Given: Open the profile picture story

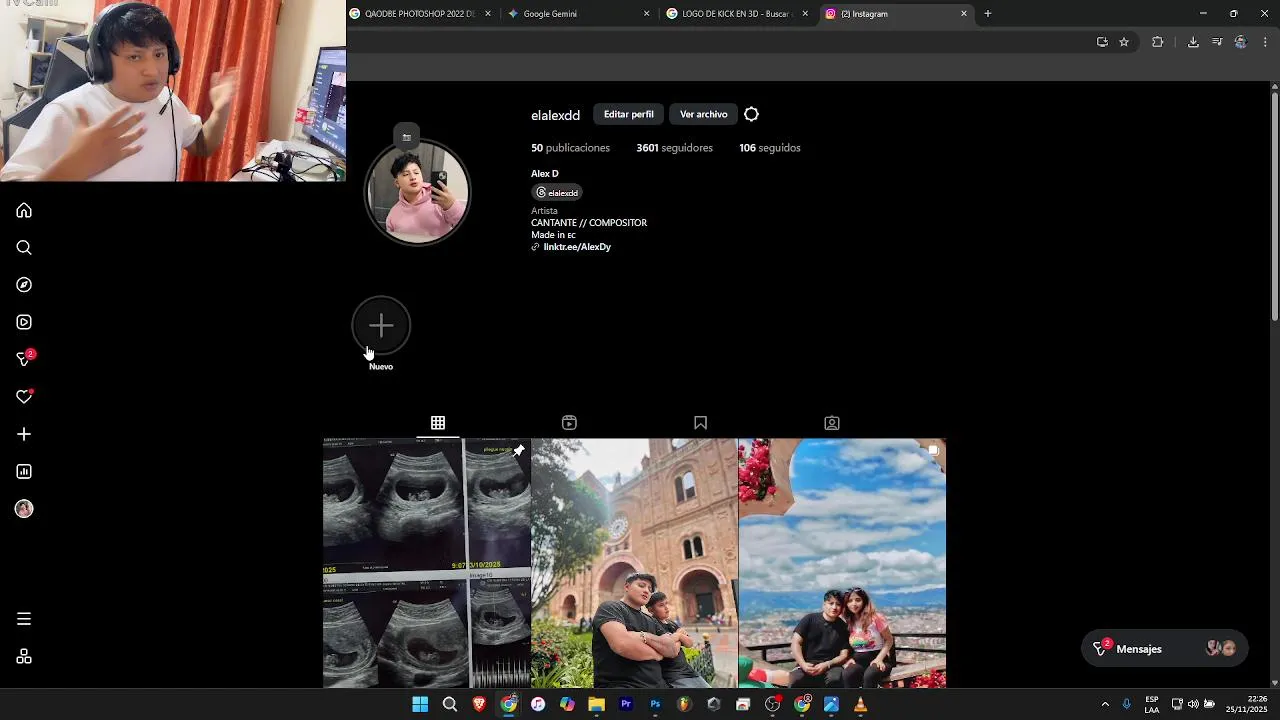Looking at the screenshot, I should tap(417, 192).
